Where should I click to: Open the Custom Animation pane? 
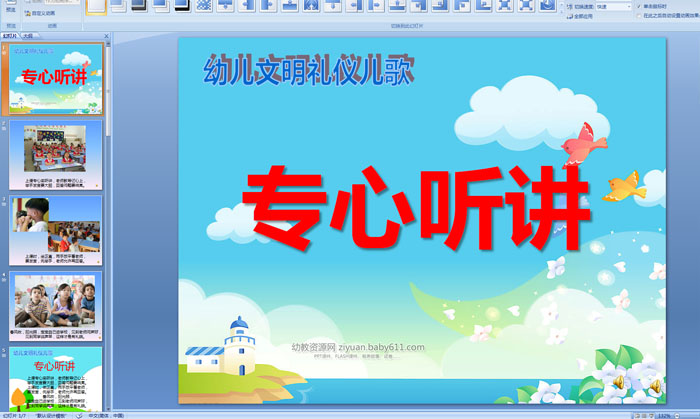click(40, 13)
